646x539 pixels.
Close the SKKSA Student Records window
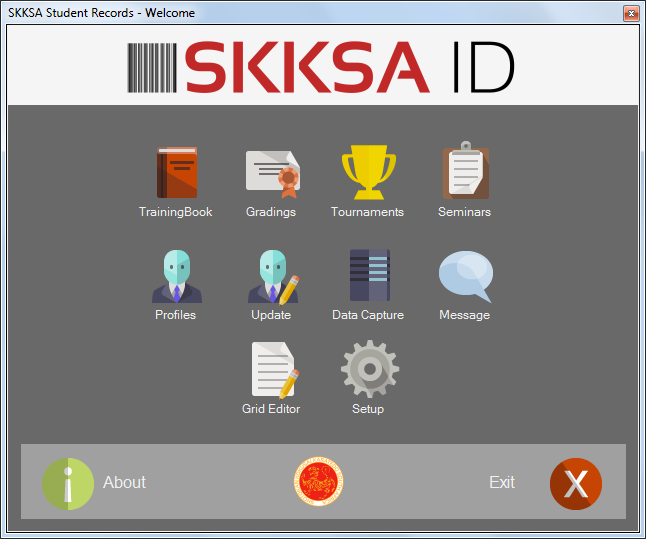pos(630,13)
